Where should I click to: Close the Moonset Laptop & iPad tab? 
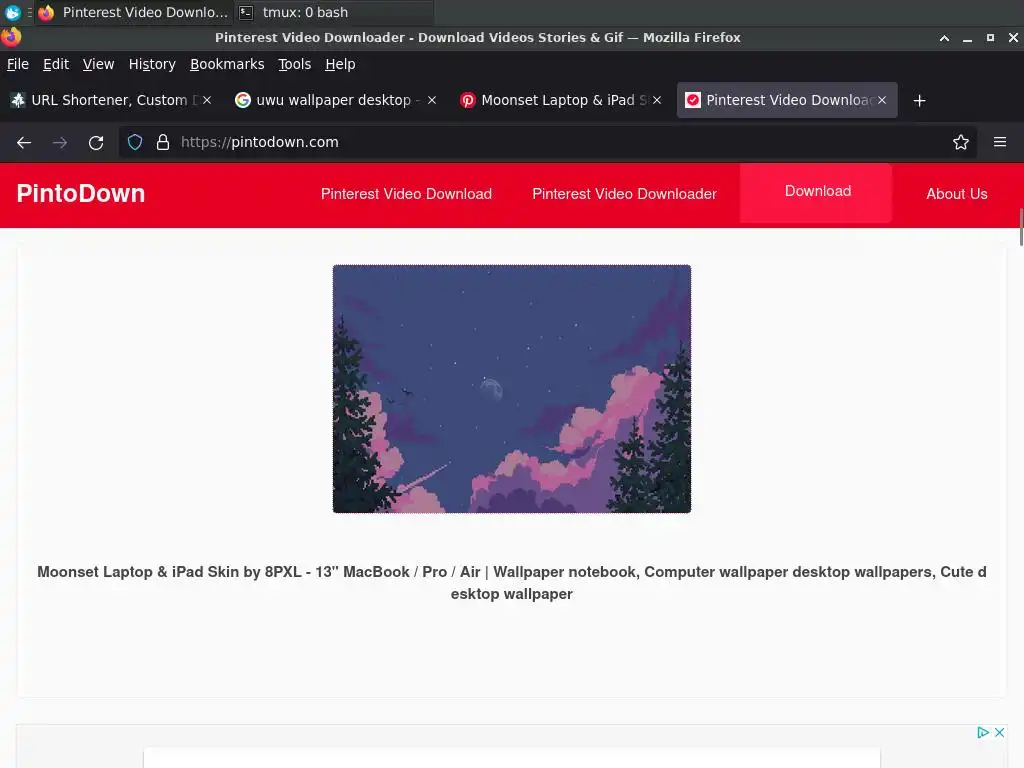657,100
